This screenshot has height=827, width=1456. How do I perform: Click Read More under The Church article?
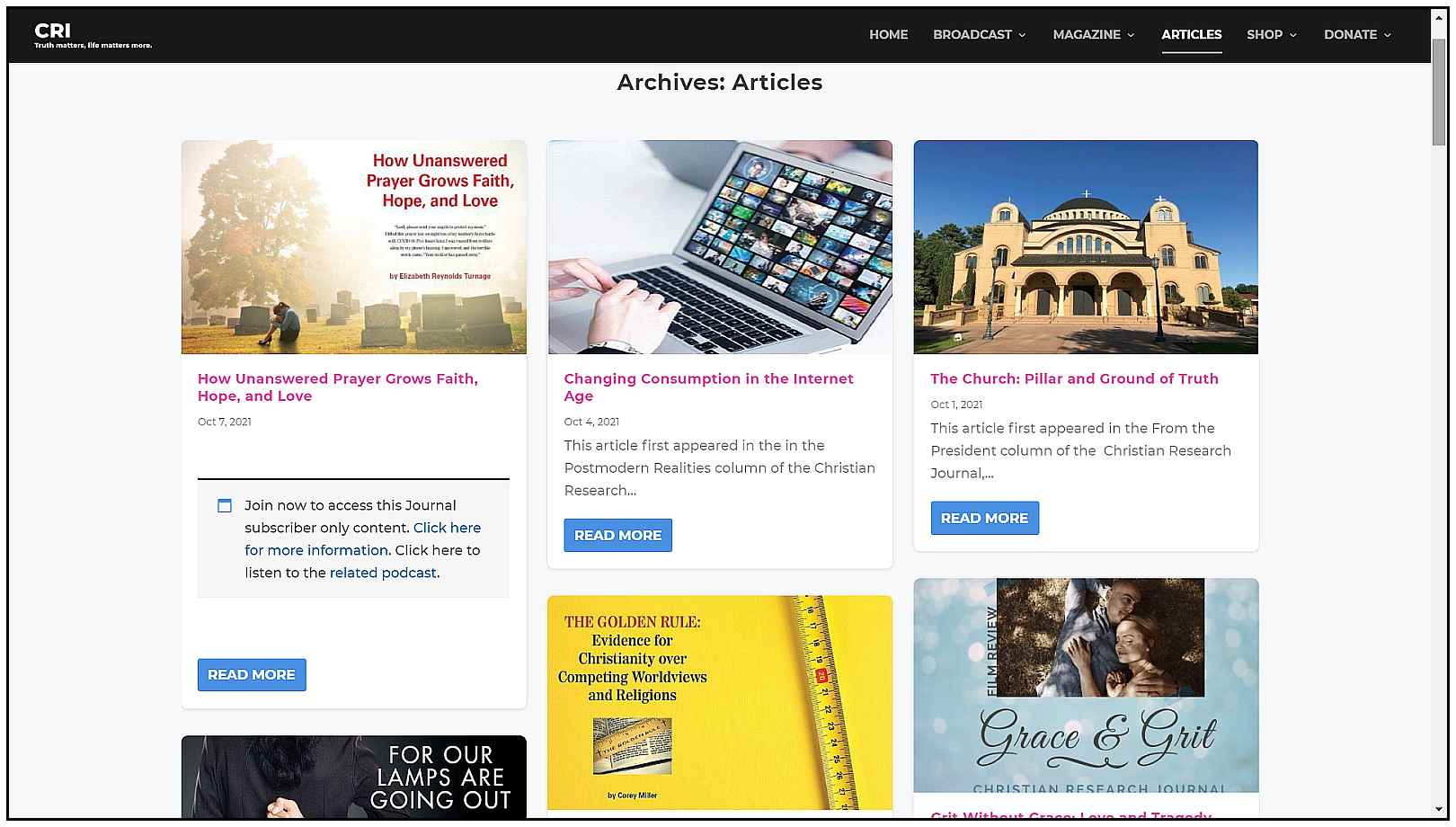tap(985, 518)
